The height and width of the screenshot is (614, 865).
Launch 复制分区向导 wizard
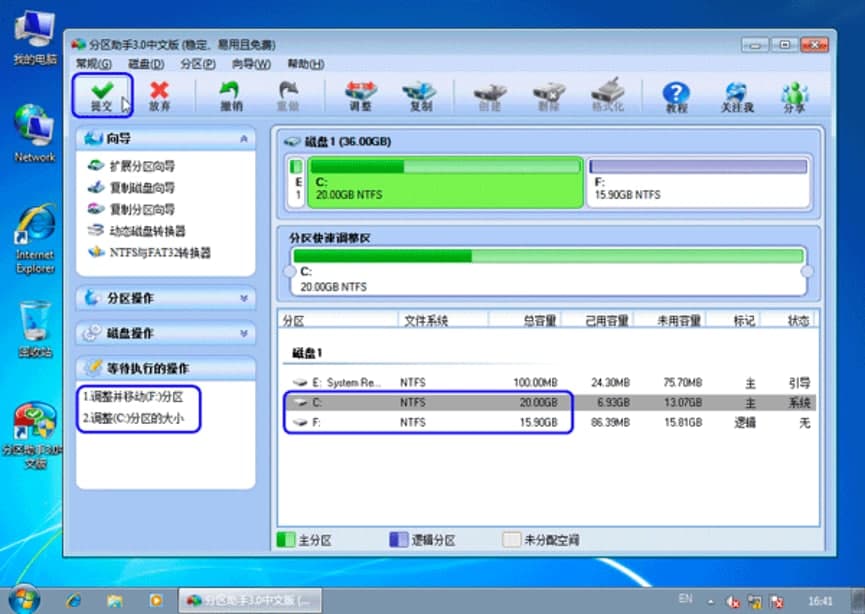click(131, 209)
